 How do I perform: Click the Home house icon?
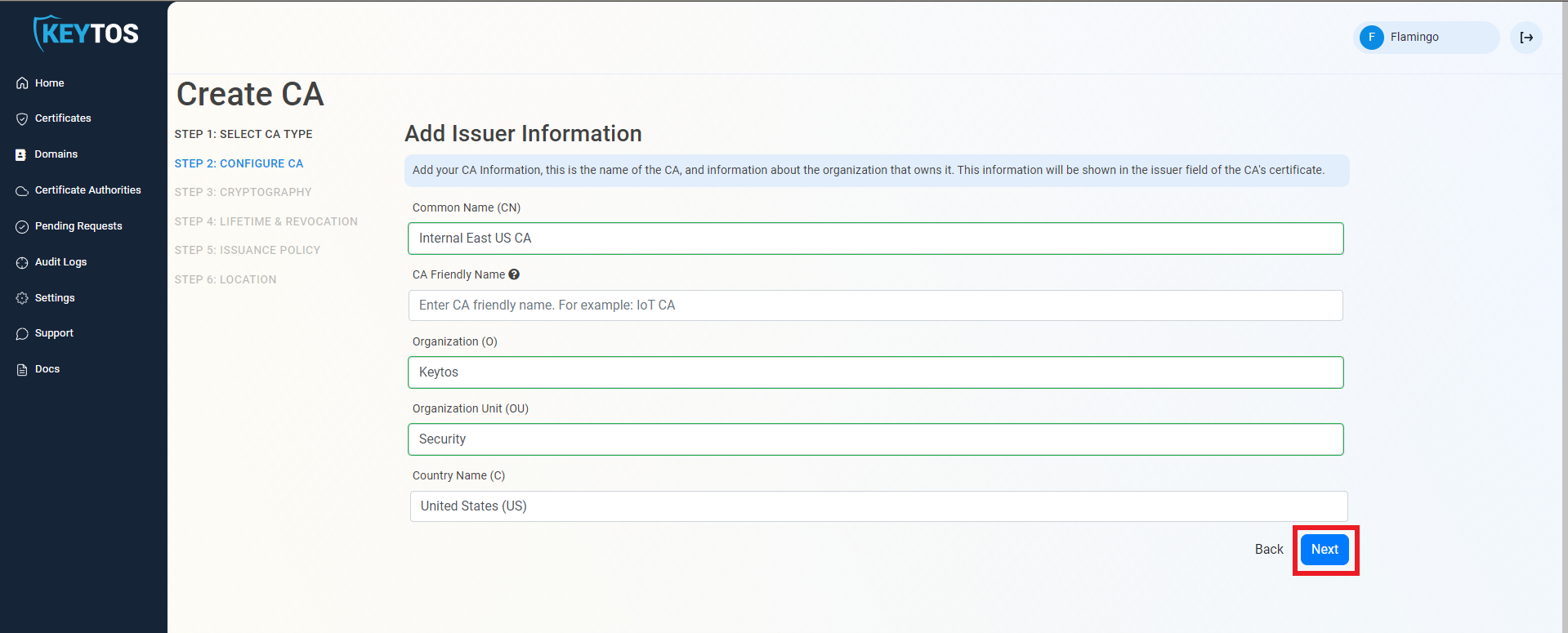click(22, 83)
